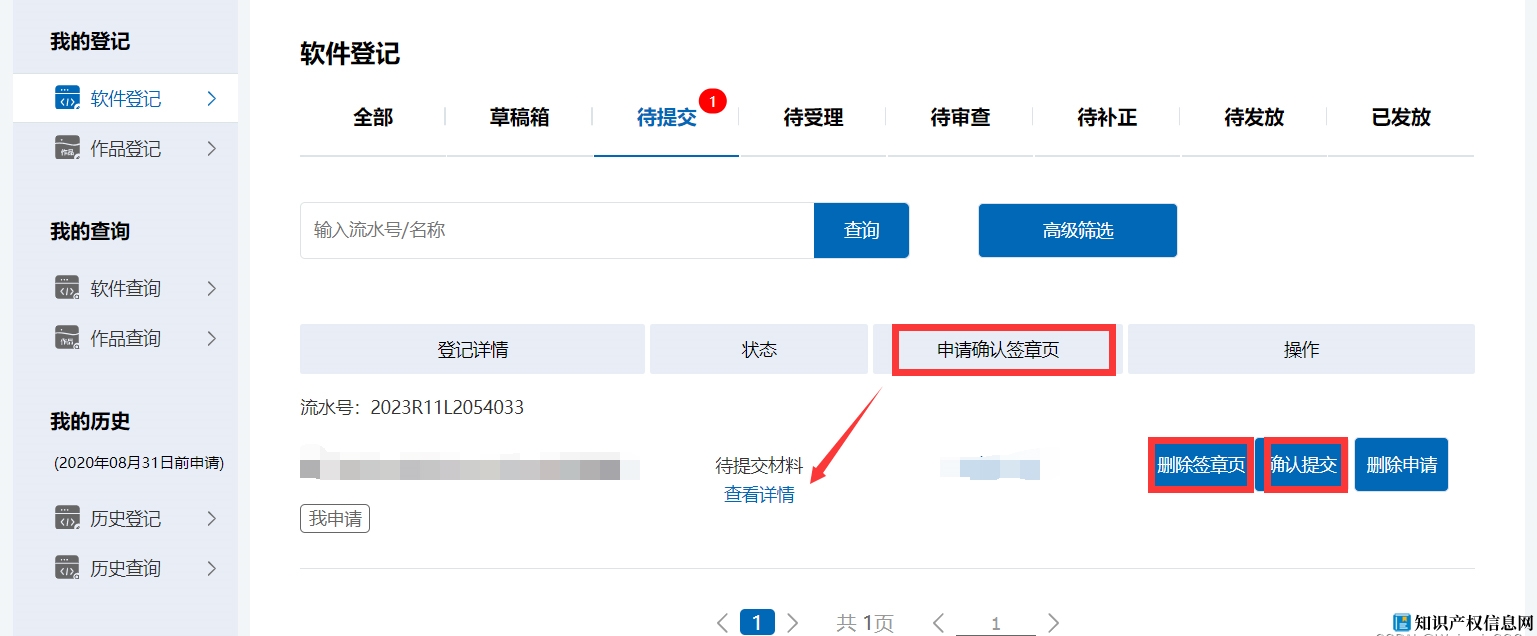Click the 删除签章页 button
This screenshot has height=636, width=1537.
(1200, 465)
